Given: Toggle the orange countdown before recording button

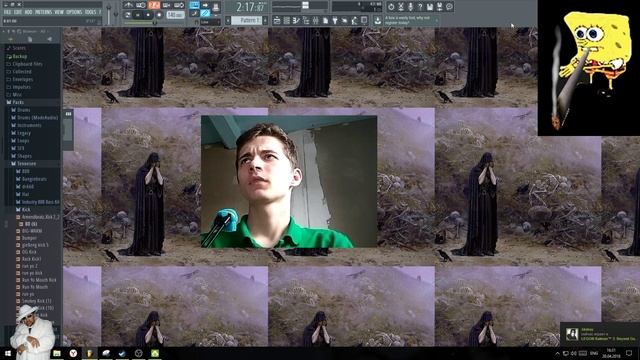Looking at the screenshot, I should point(154,5).
